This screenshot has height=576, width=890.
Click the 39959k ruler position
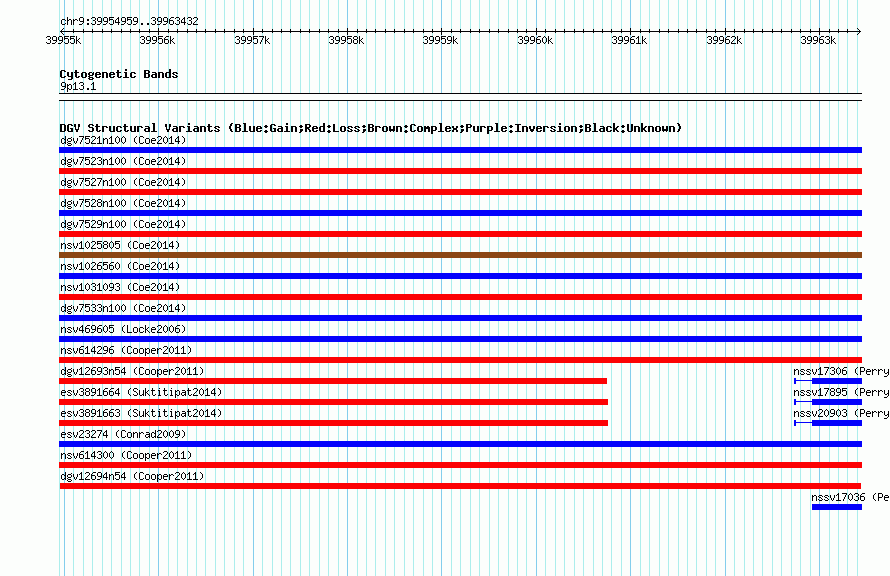coord(440,40)
